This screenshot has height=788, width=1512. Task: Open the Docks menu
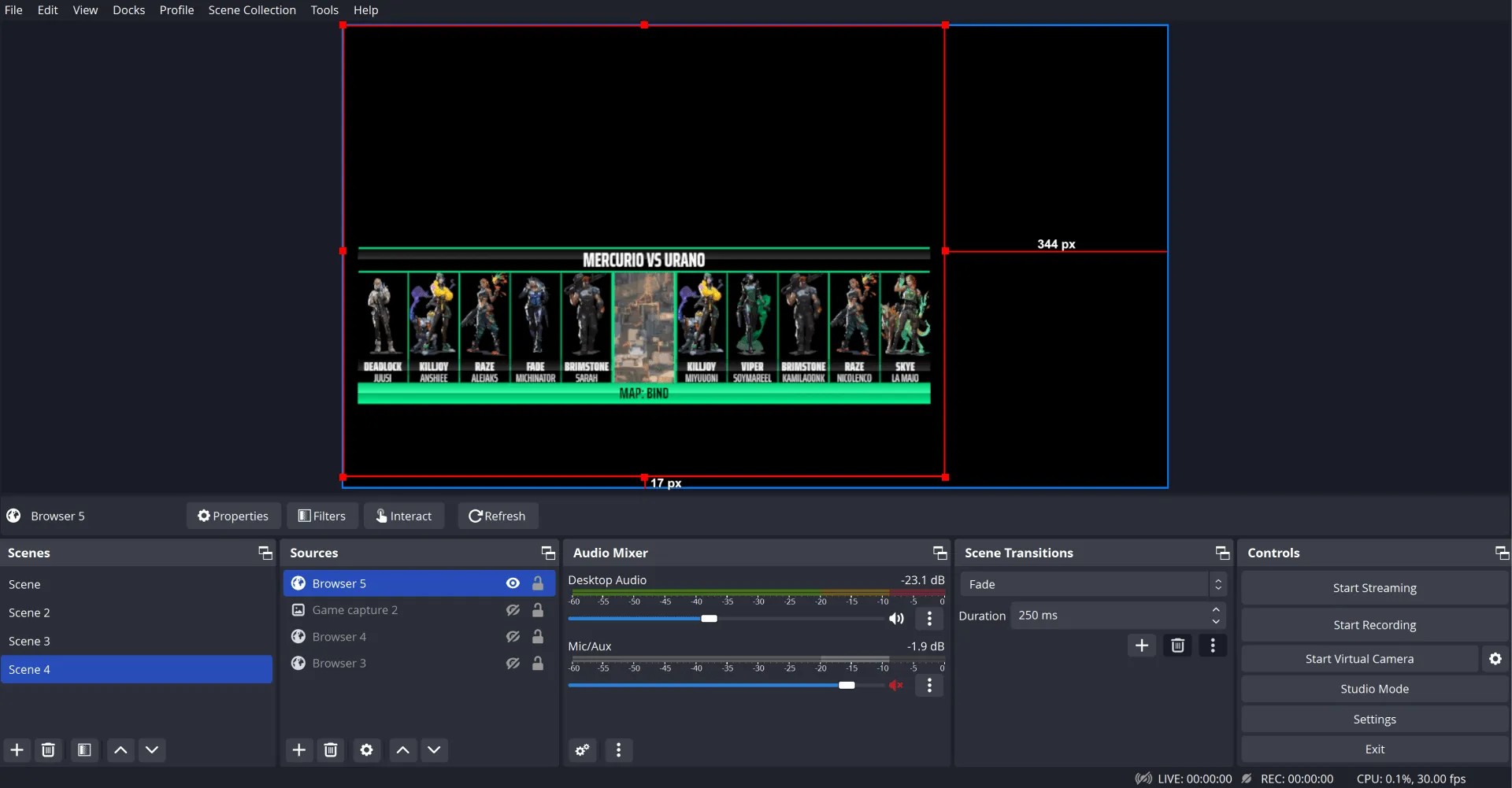point(128,10)
